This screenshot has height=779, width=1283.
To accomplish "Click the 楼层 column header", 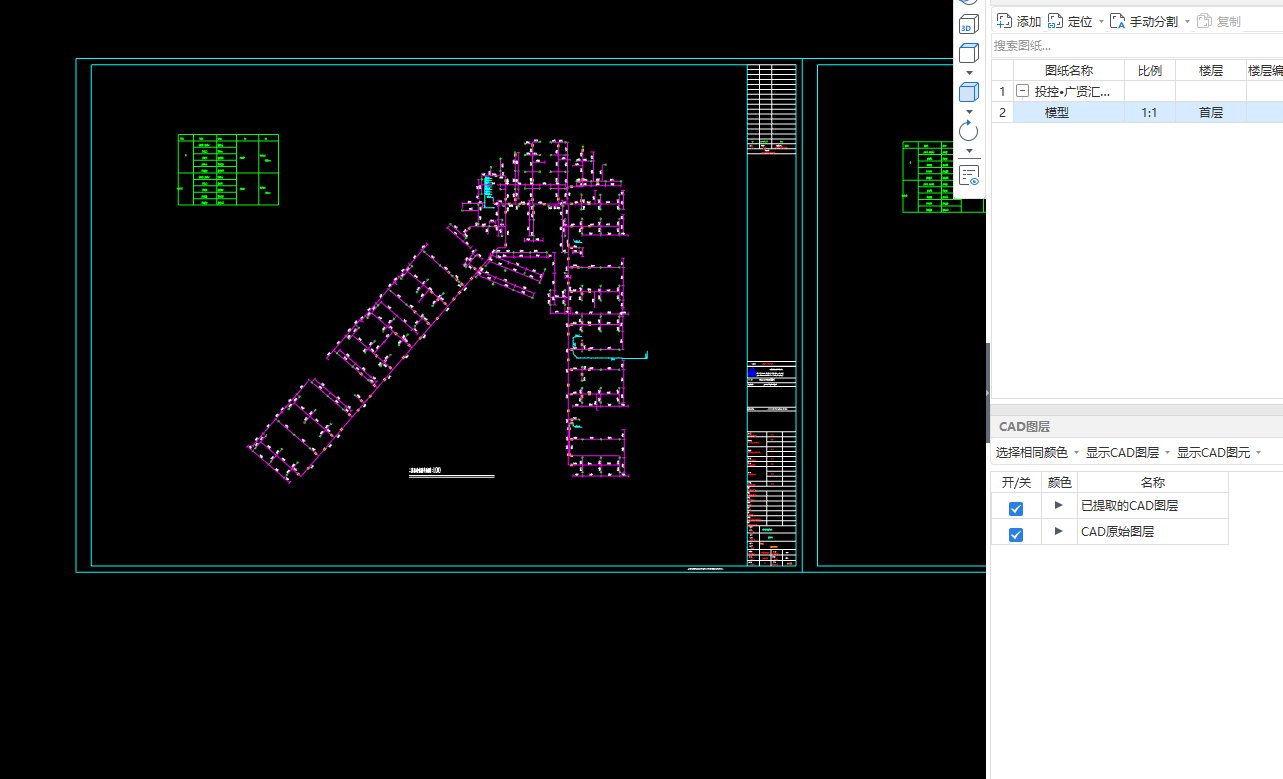I will point(1211,70).
